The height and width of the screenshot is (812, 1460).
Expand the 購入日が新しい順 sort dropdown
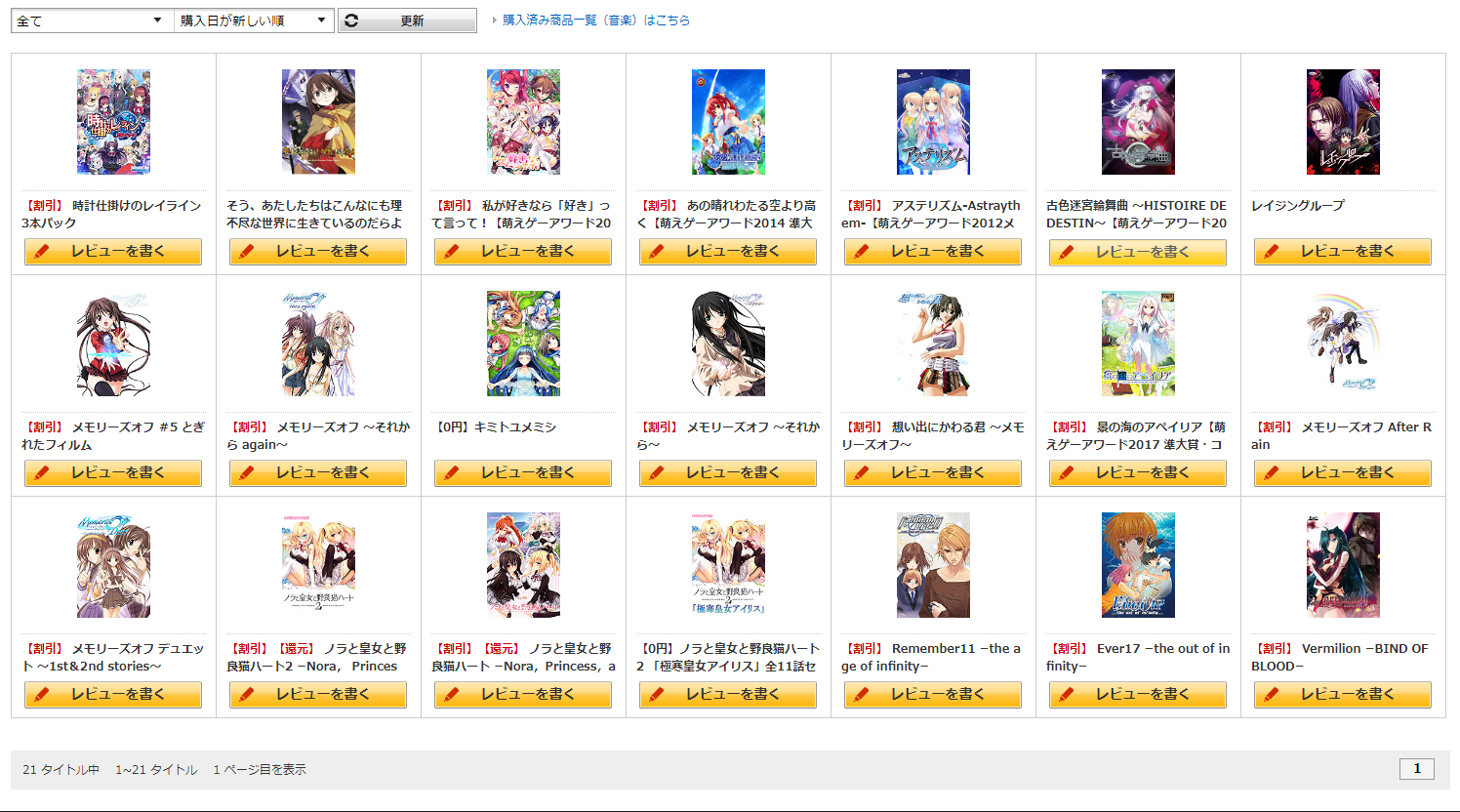tap(254, 20)
